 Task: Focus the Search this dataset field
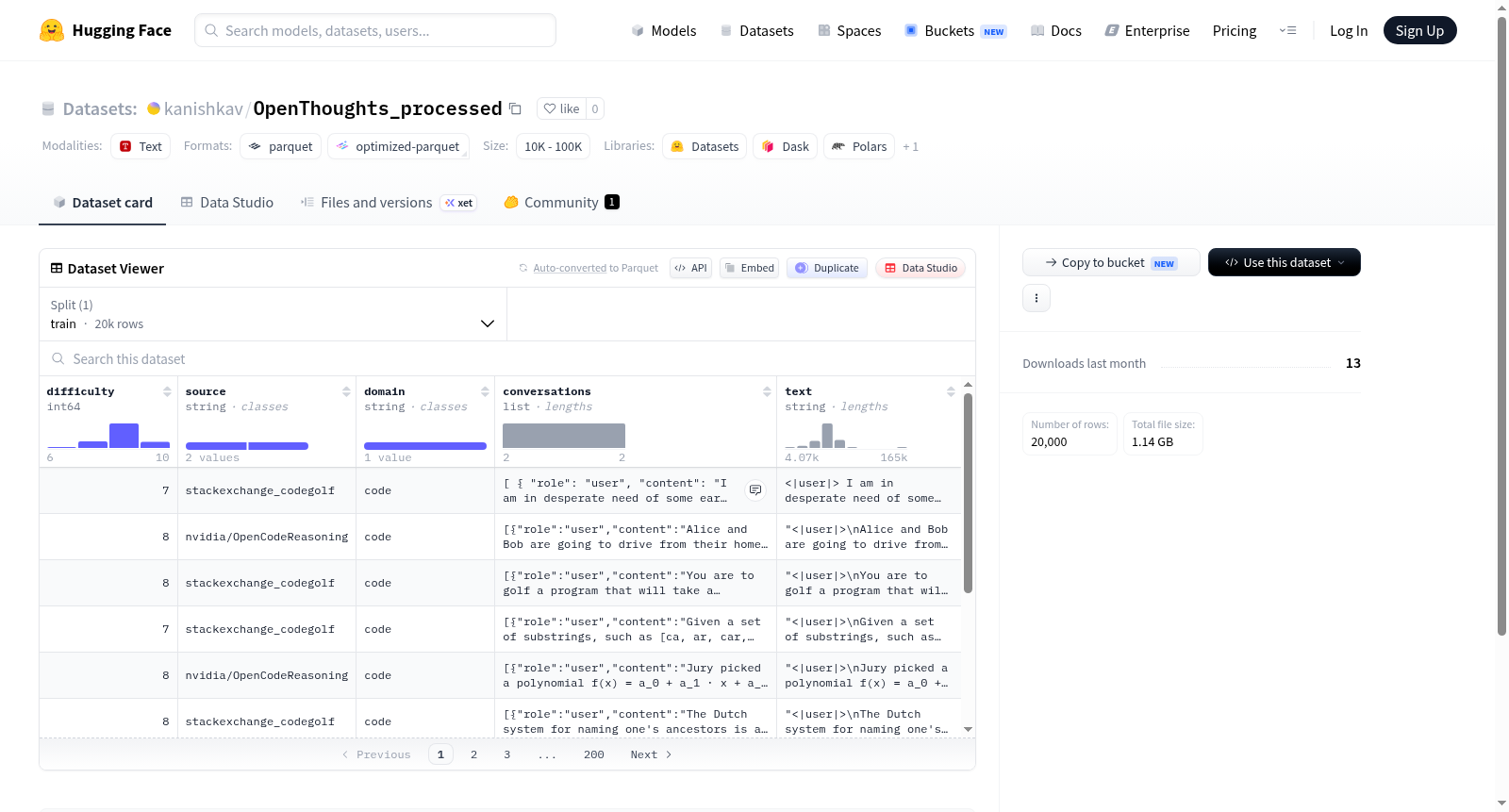click(507, 358)
